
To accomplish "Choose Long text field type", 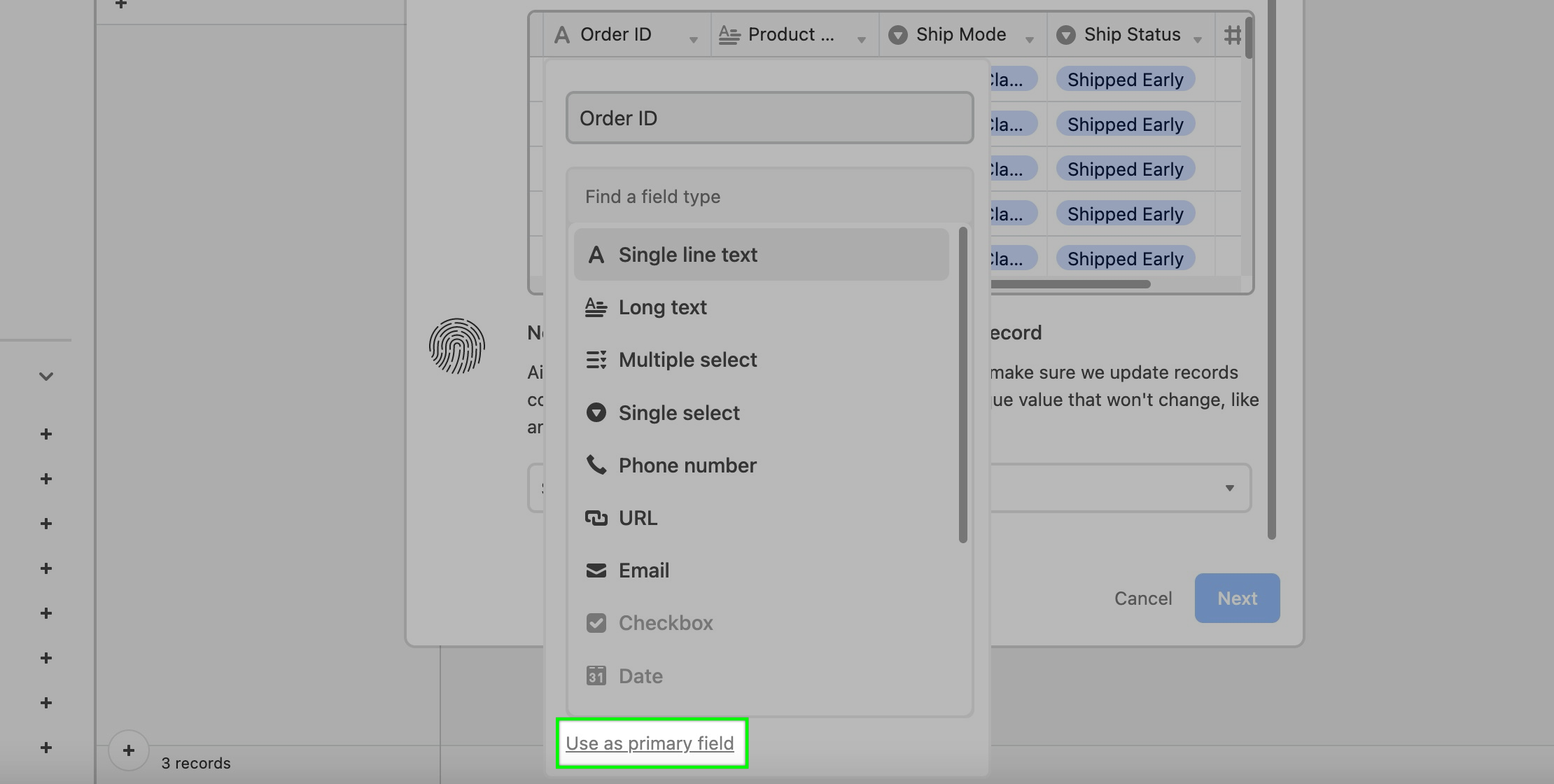I will coord(761,307).
